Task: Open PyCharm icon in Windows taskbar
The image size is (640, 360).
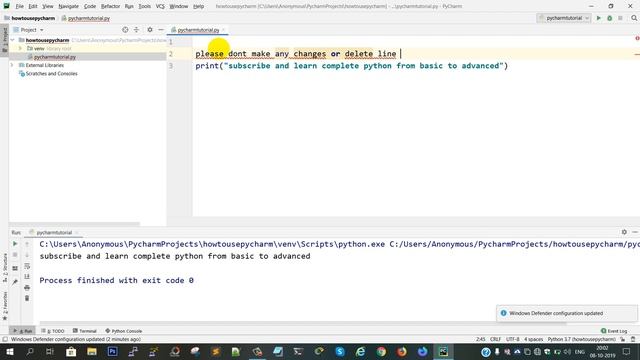Action: click(443, 351)
